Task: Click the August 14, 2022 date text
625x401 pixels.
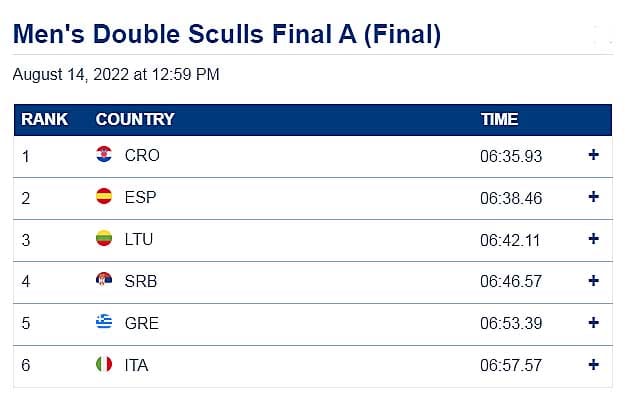Action: tap(116, 74)
